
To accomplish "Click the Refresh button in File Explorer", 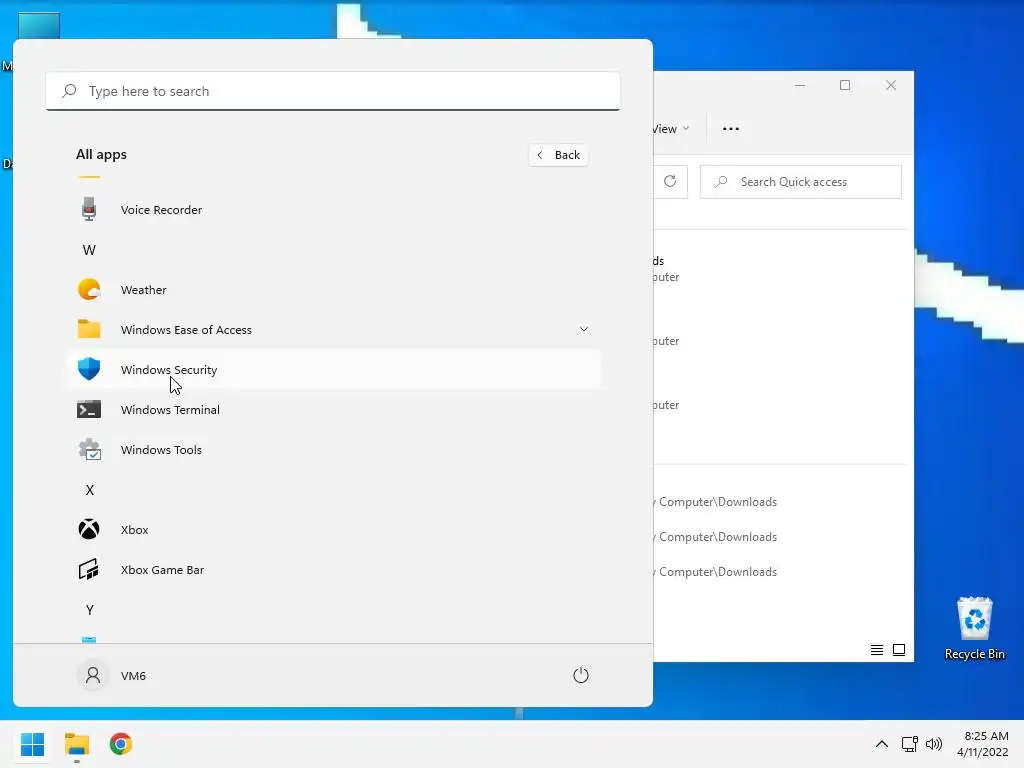I will [670, 182].
